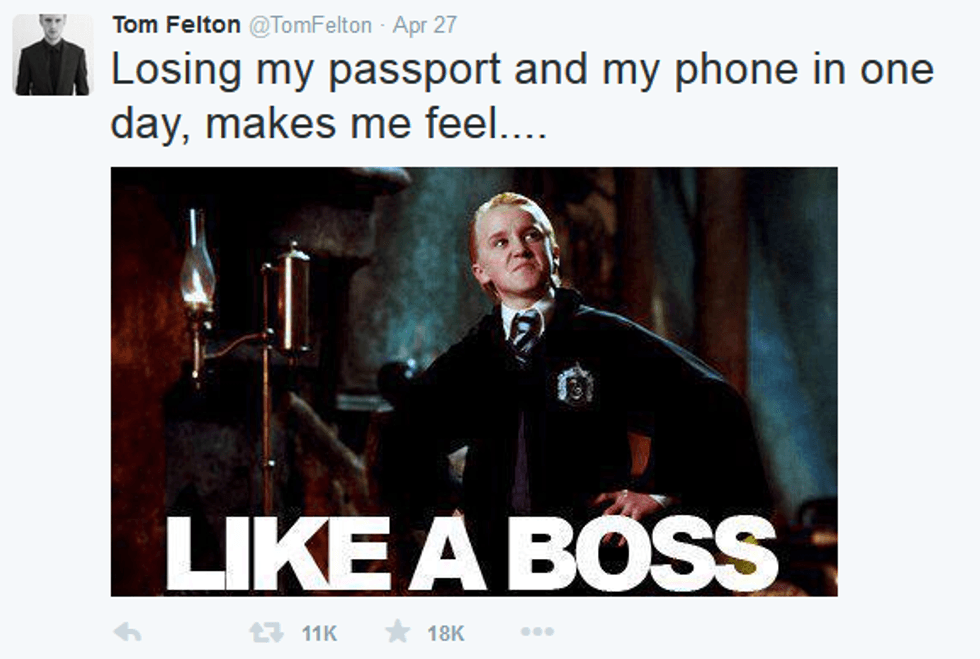
Task: Click the 11K retweet count
Action: coord(319,633)
